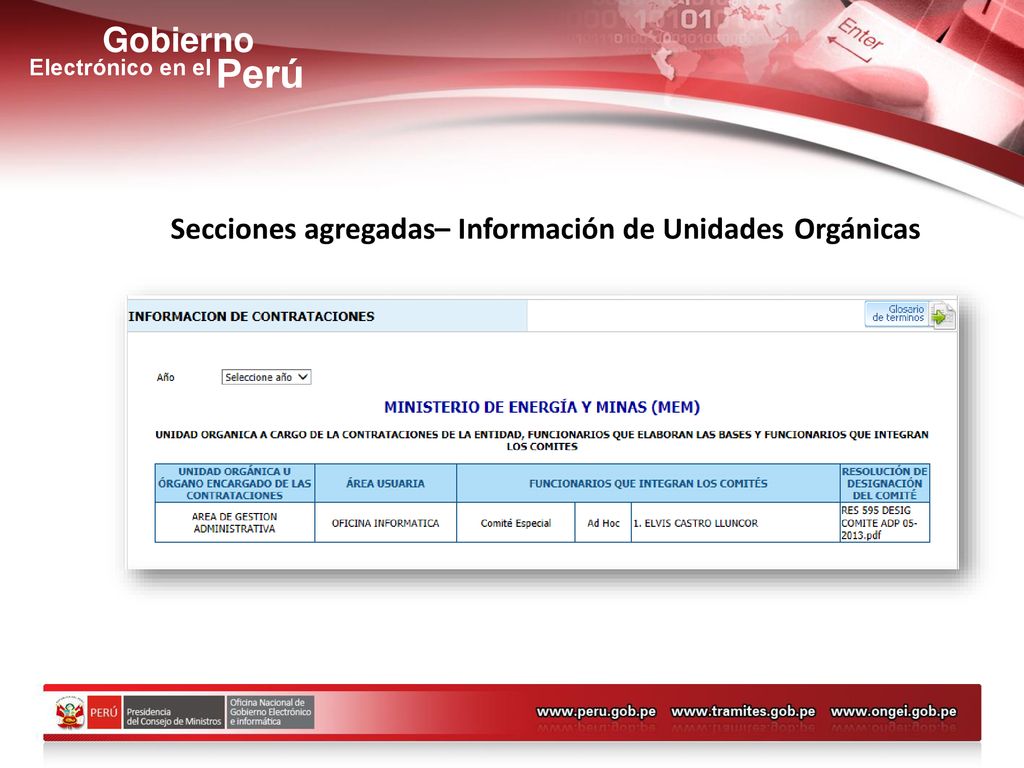
Task: Click 'Oficina Nacional de Gobierno Electrónico' badge
Action: [270, 712]
